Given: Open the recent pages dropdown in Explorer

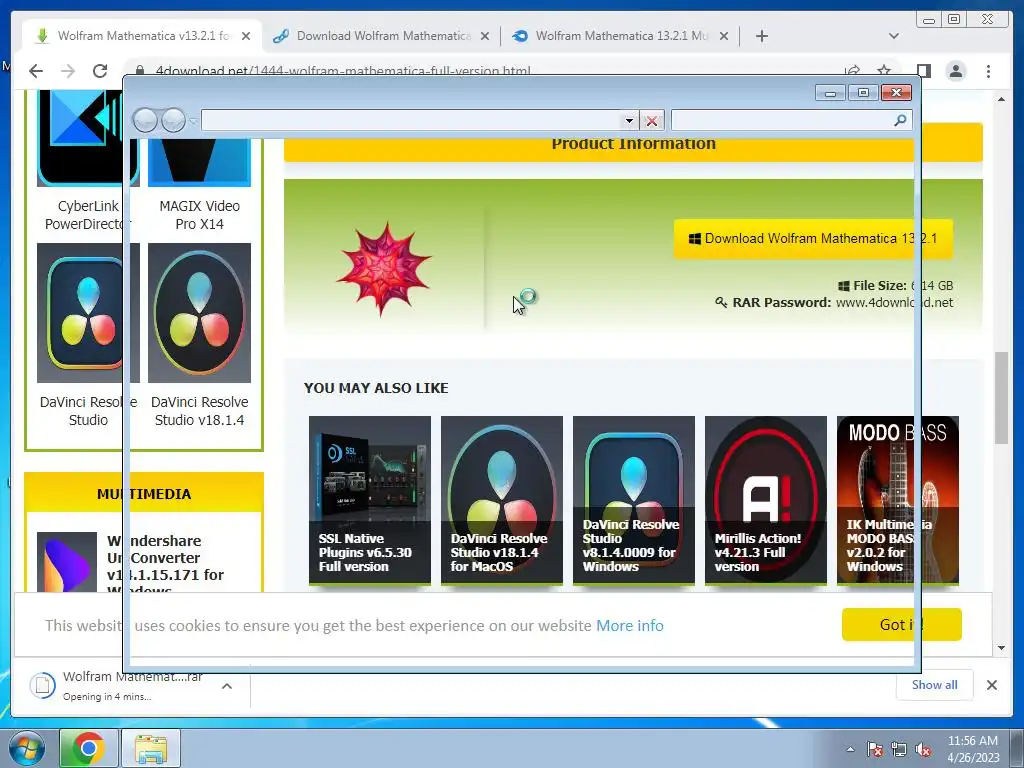Looking at the screenshot, I should (193, 121).
